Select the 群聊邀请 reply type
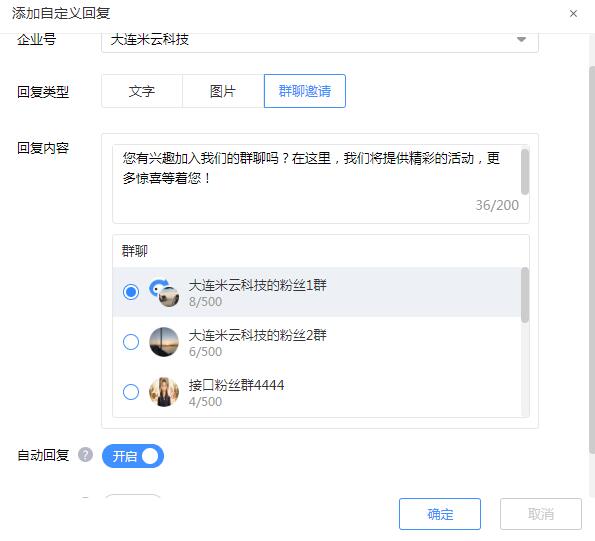 [305, 91]
